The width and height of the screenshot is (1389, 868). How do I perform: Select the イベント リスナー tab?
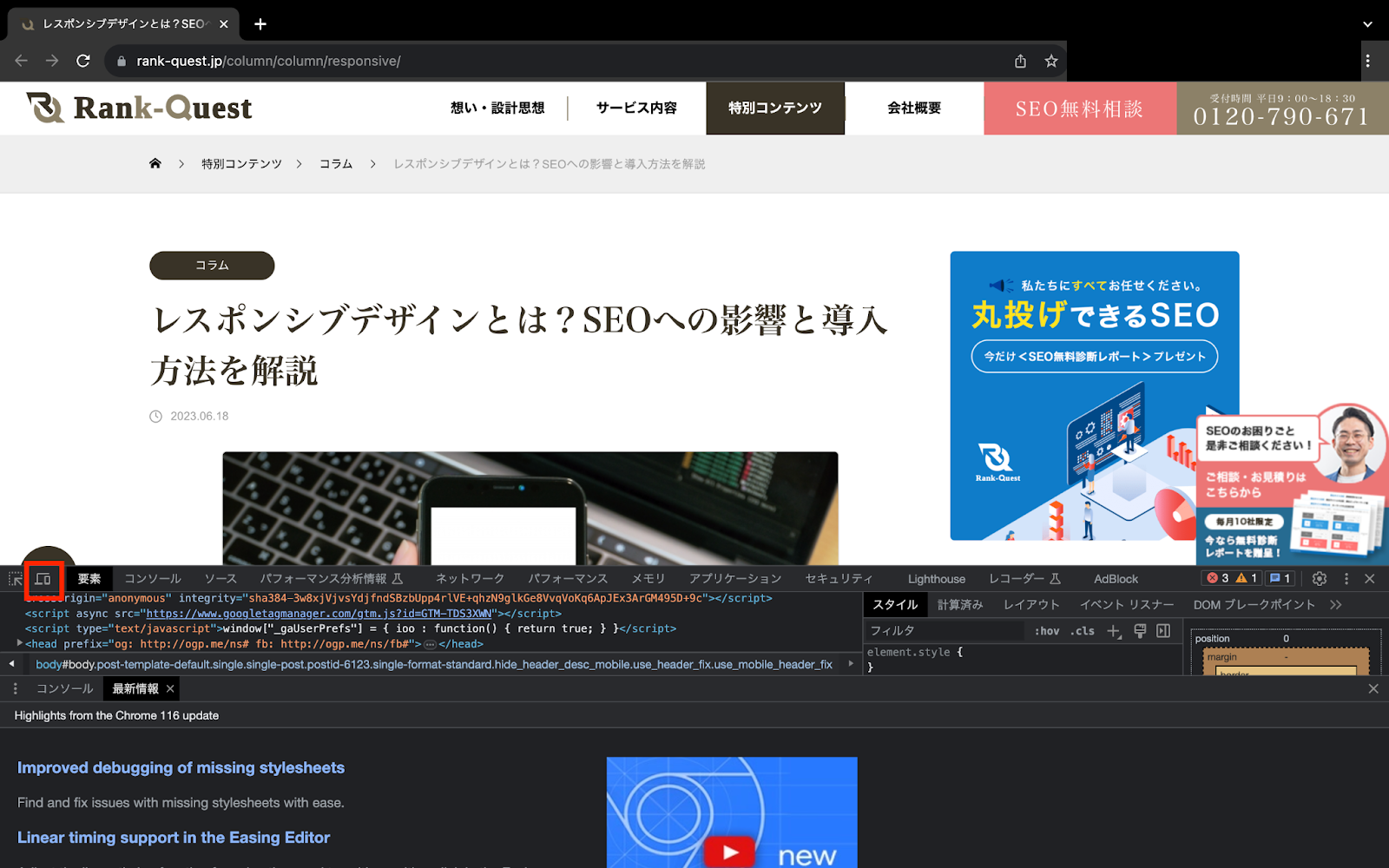(1127, 604)
